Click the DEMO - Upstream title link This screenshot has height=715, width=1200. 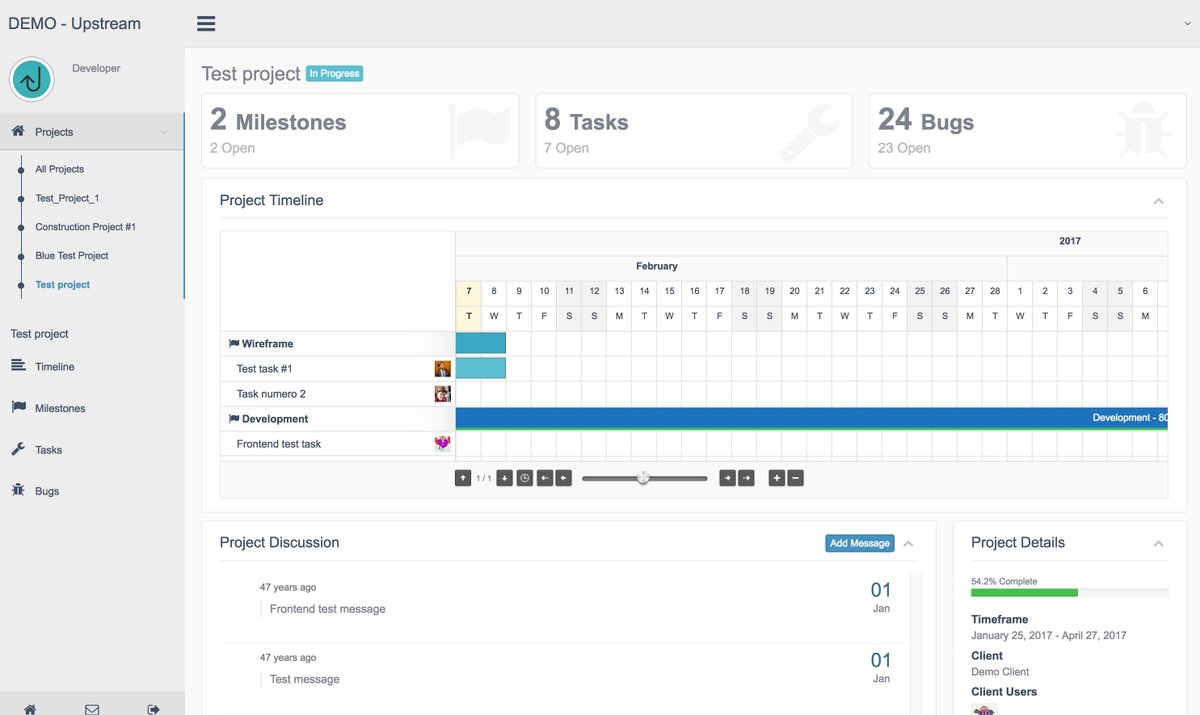click(74, 23)
